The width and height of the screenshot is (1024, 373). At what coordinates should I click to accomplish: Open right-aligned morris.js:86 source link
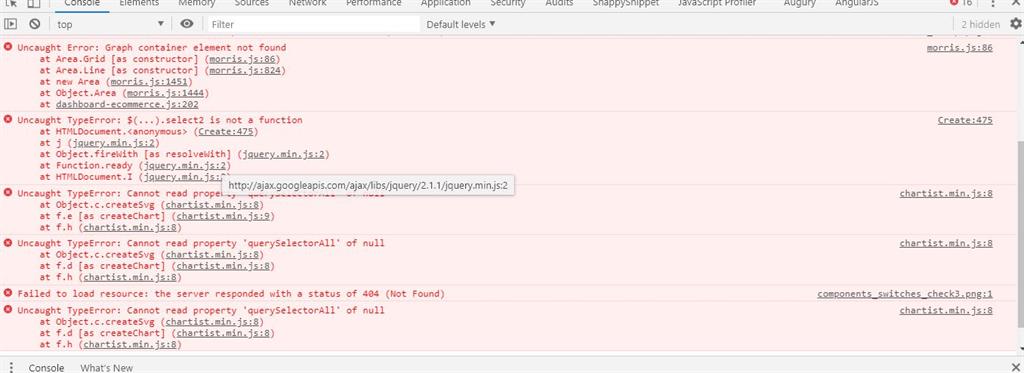959,48
